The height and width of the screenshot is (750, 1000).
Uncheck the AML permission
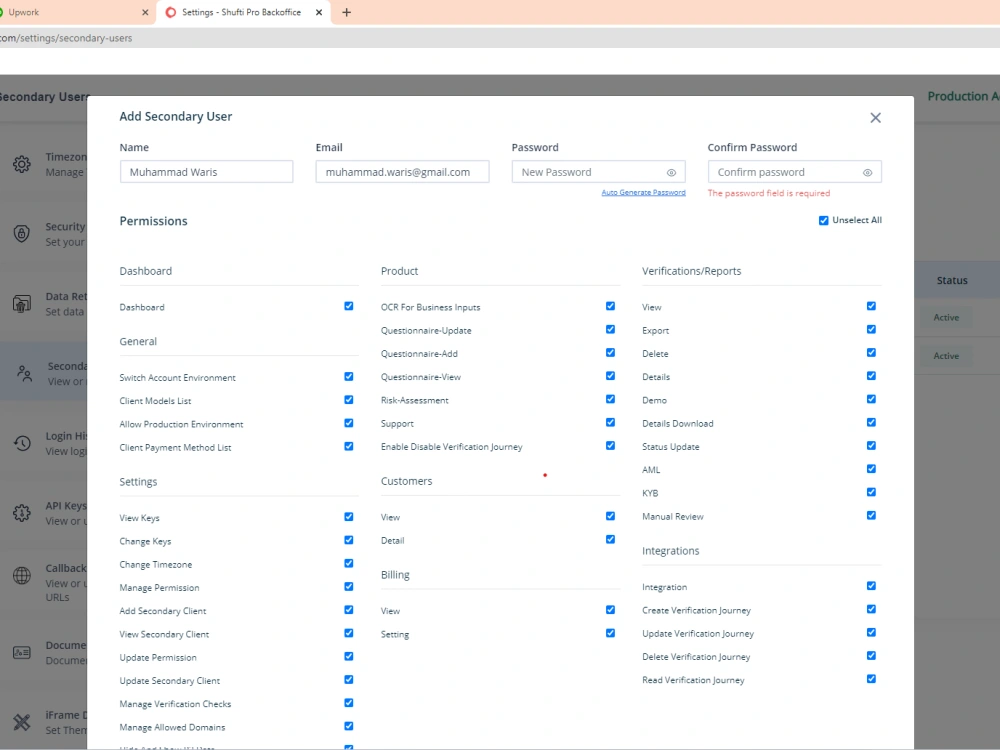pyautogui.click(x=871, y=469)
